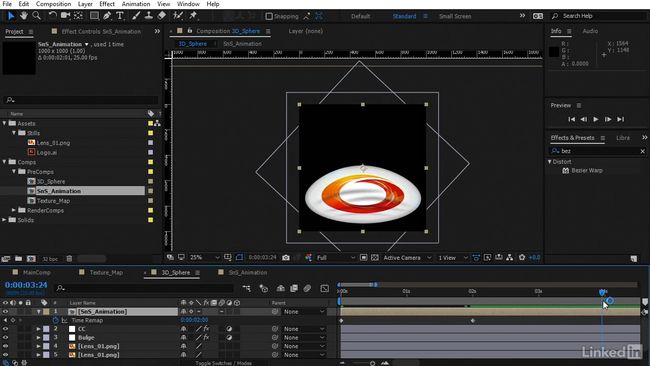Select the Zoom magnifier tool
The height and width of the screenshot is (366, 650).
(x=36, y=16)
